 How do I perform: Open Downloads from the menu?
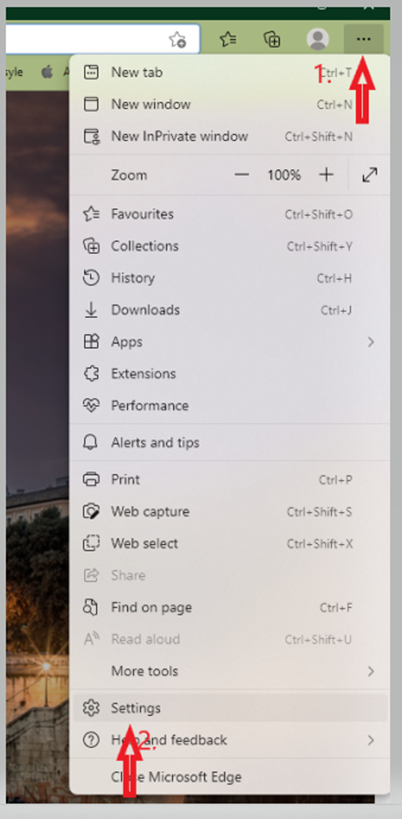click(x=230, y=310)
